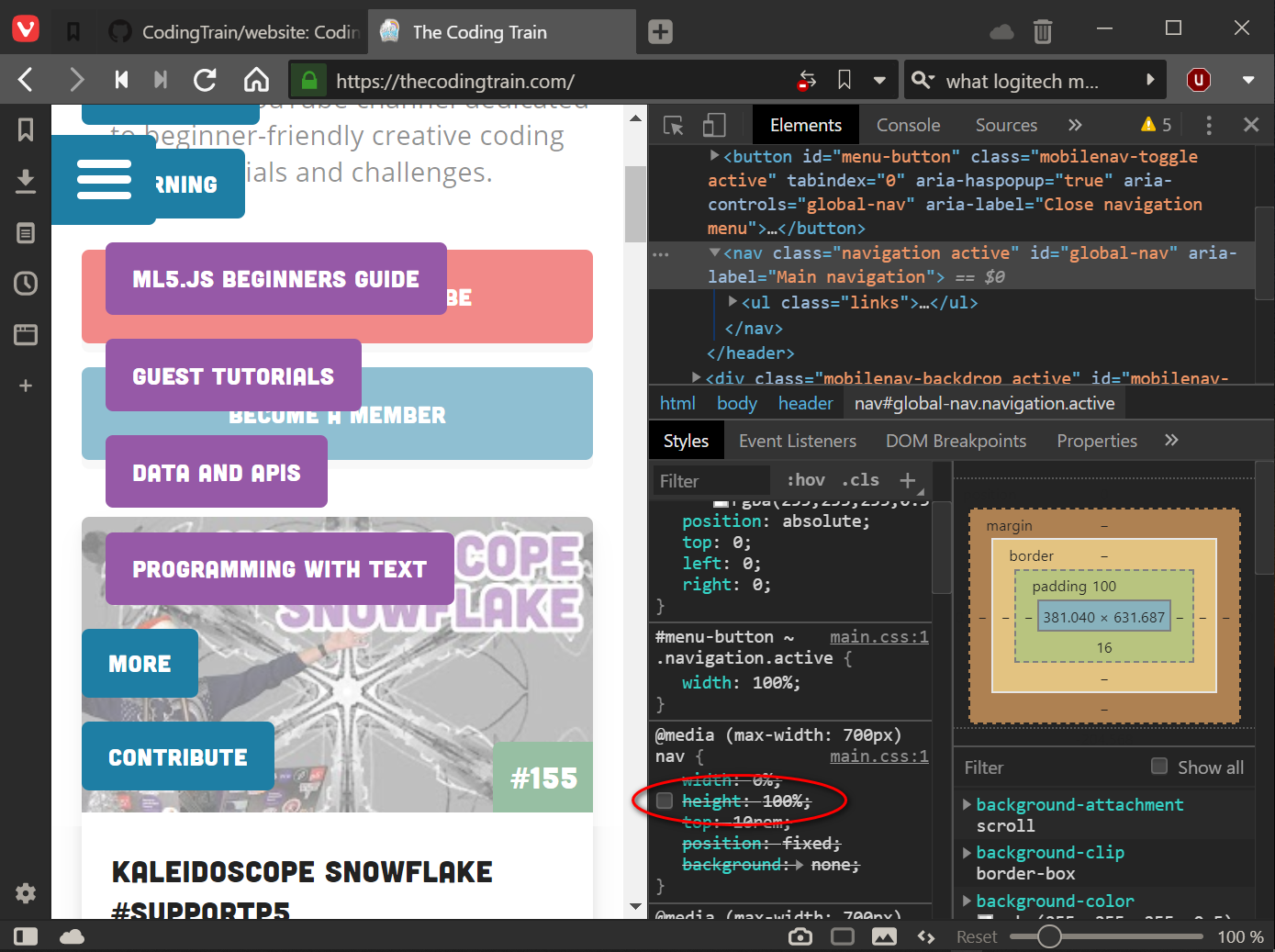
Task: Open the DevTools three-dot options menu
Action: click(x=1209, y=125)
